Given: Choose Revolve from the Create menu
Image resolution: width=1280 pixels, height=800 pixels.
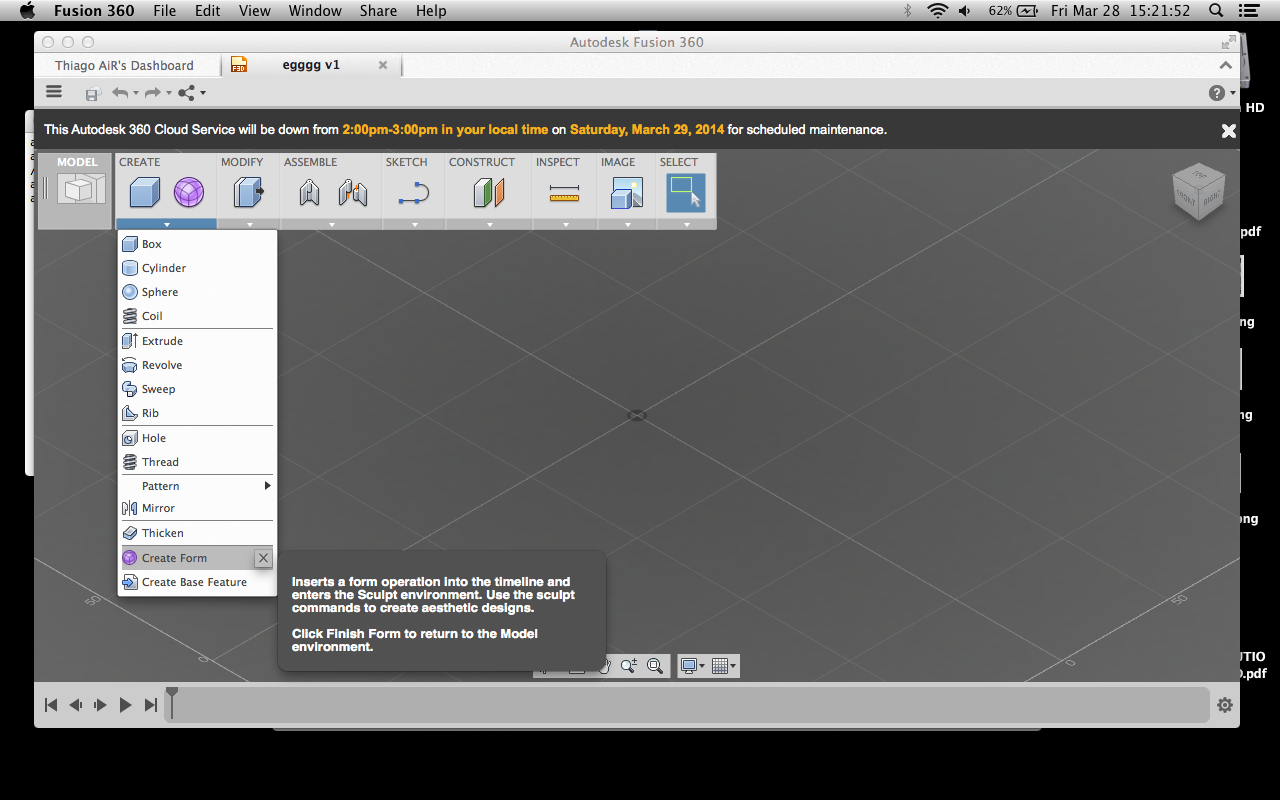Looking at the screenshot, I should point(197,365).
